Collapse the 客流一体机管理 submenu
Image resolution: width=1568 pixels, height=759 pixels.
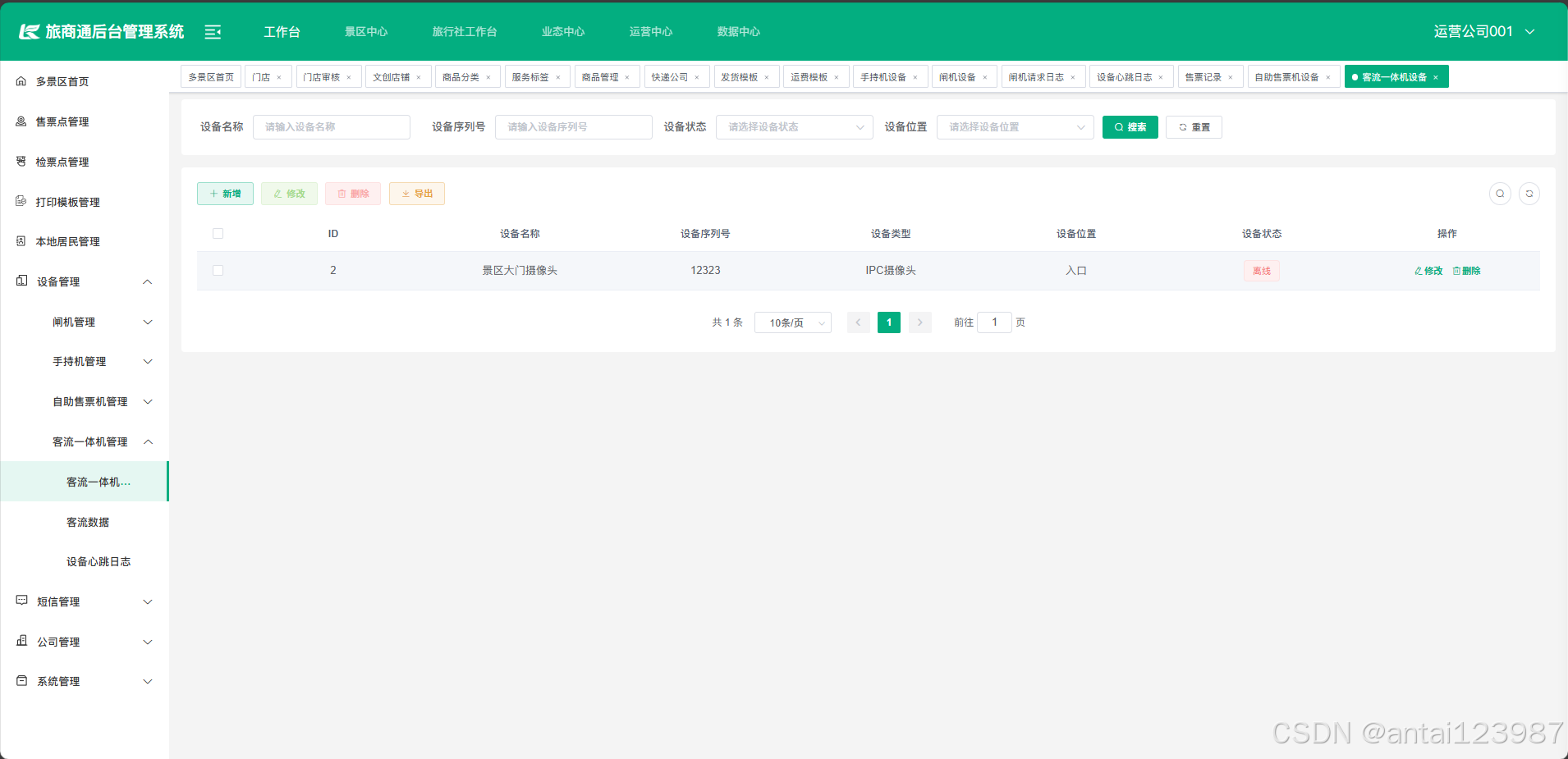point(148,441)
